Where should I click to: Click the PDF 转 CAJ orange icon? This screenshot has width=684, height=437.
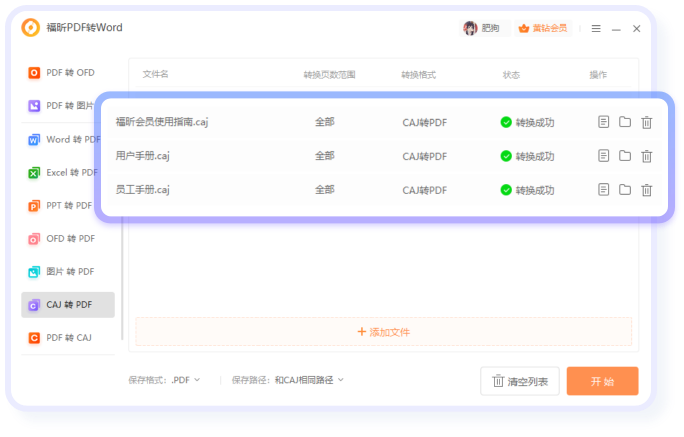click(34, 338)
